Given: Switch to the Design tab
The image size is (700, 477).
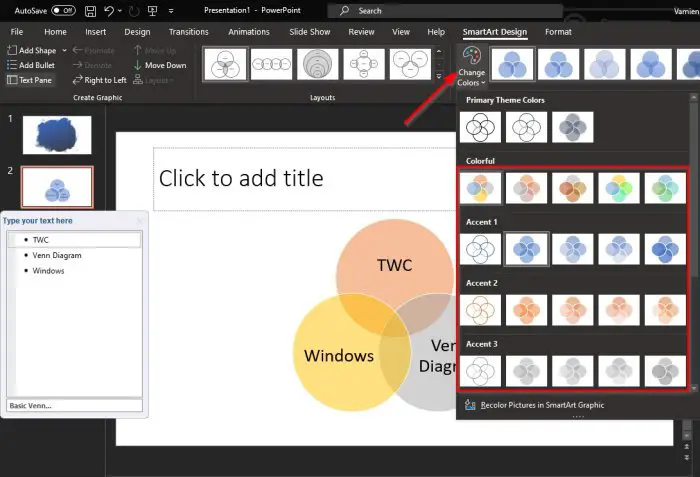Looking at the screenshot, I should (x=137, y=32).
